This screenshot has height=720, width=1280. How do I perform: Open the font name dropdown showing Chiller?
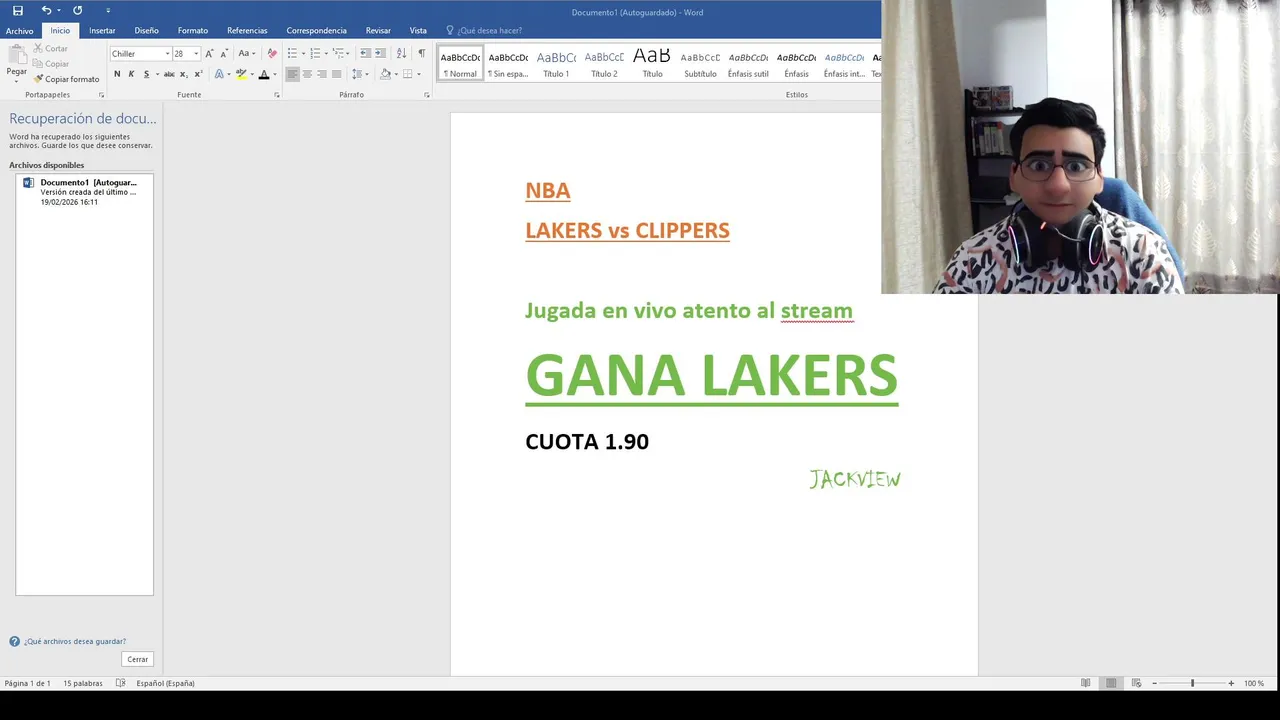pos(167,53)
